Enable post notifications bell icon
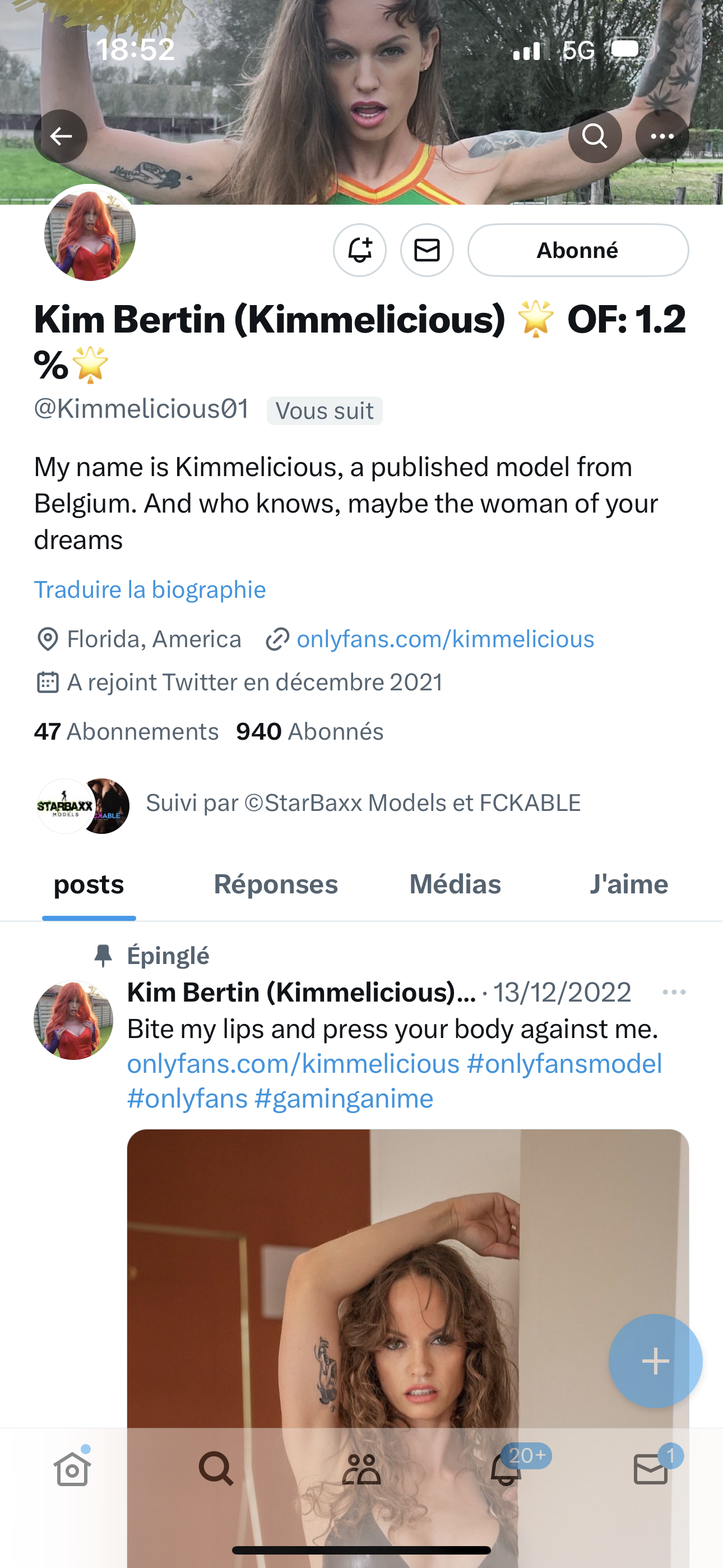The height and width of the screenshot is (1568, 723). tap(360, 250)
